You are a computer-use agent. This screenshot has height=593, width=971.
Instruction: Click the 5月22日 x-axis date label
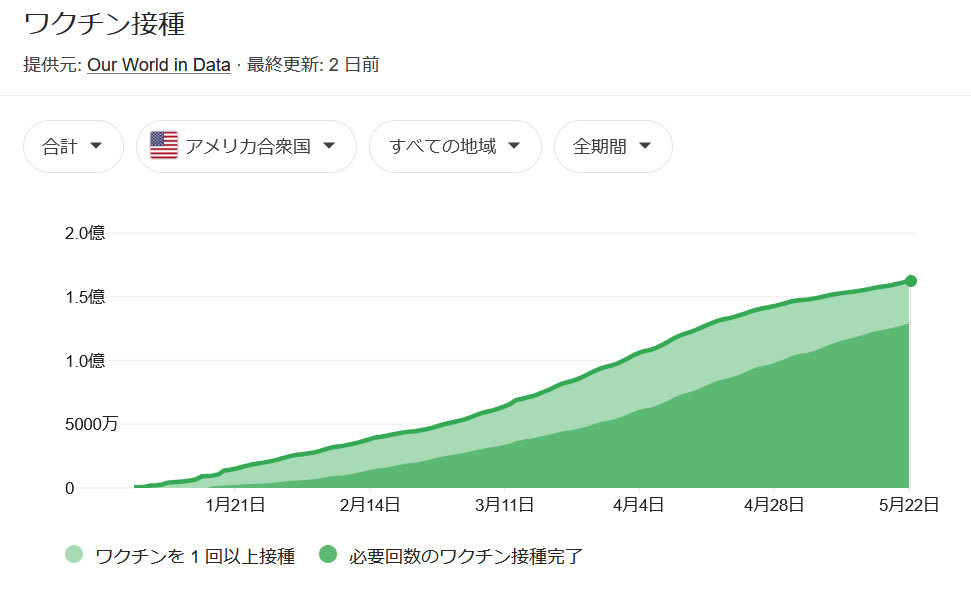[x=909, y=504]
